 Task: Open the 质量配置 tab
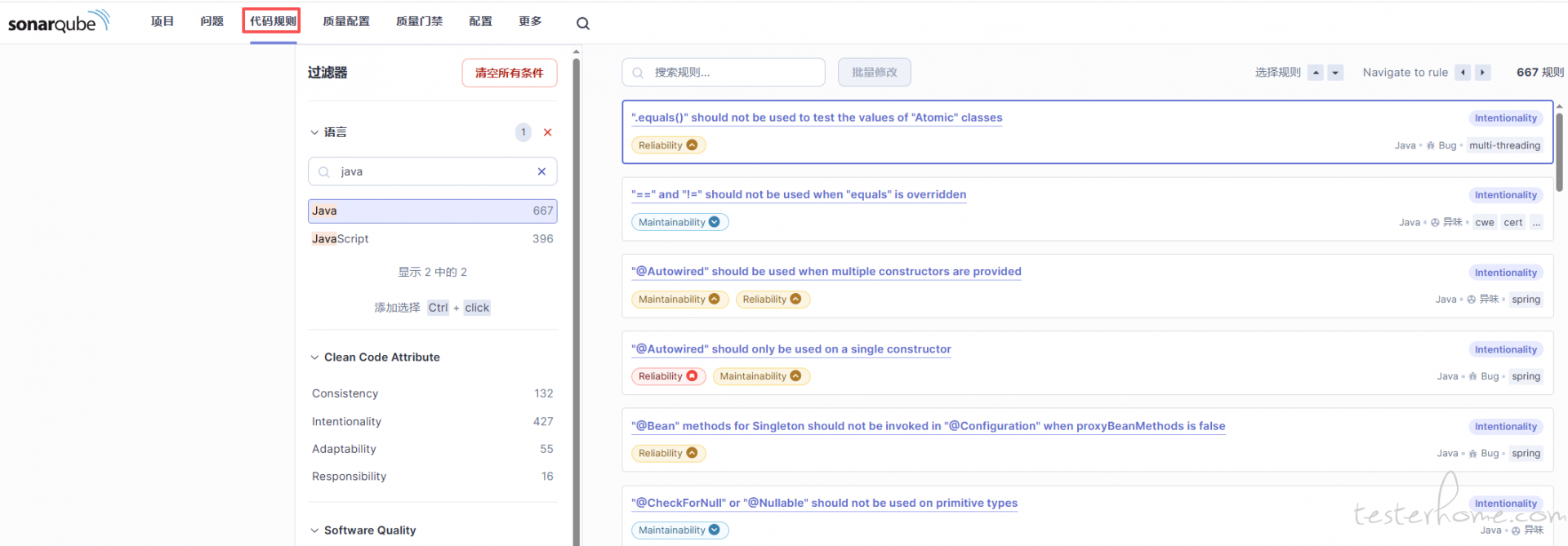pos(345,21)
